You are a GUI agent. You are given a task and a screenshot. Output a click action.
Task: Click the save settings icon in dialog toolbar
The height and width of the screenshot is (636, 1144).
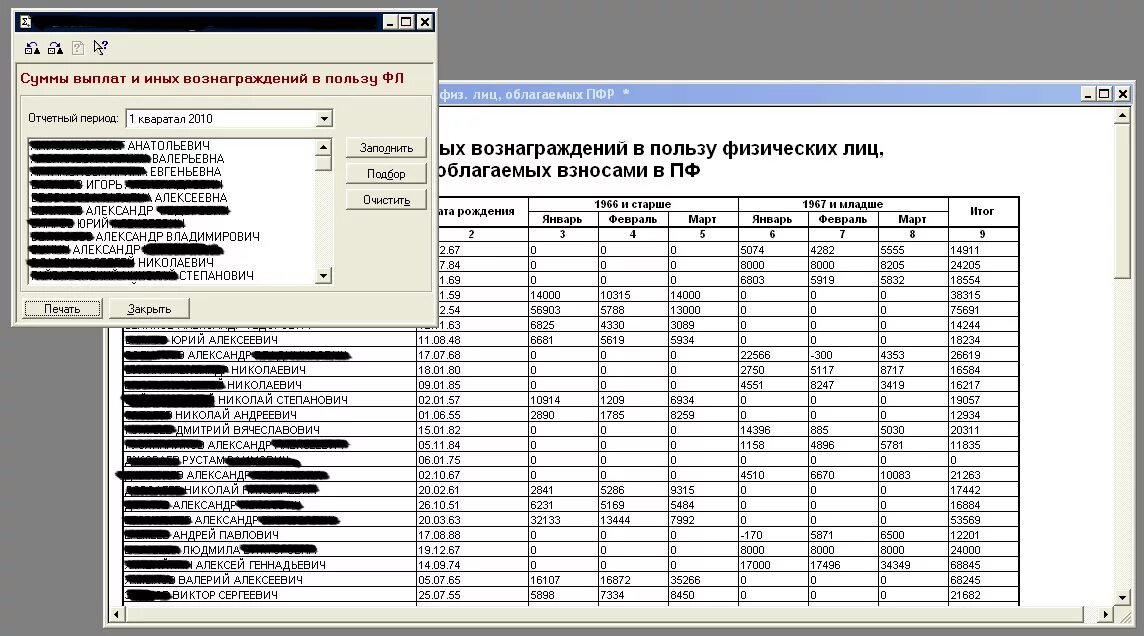[55, 48]
